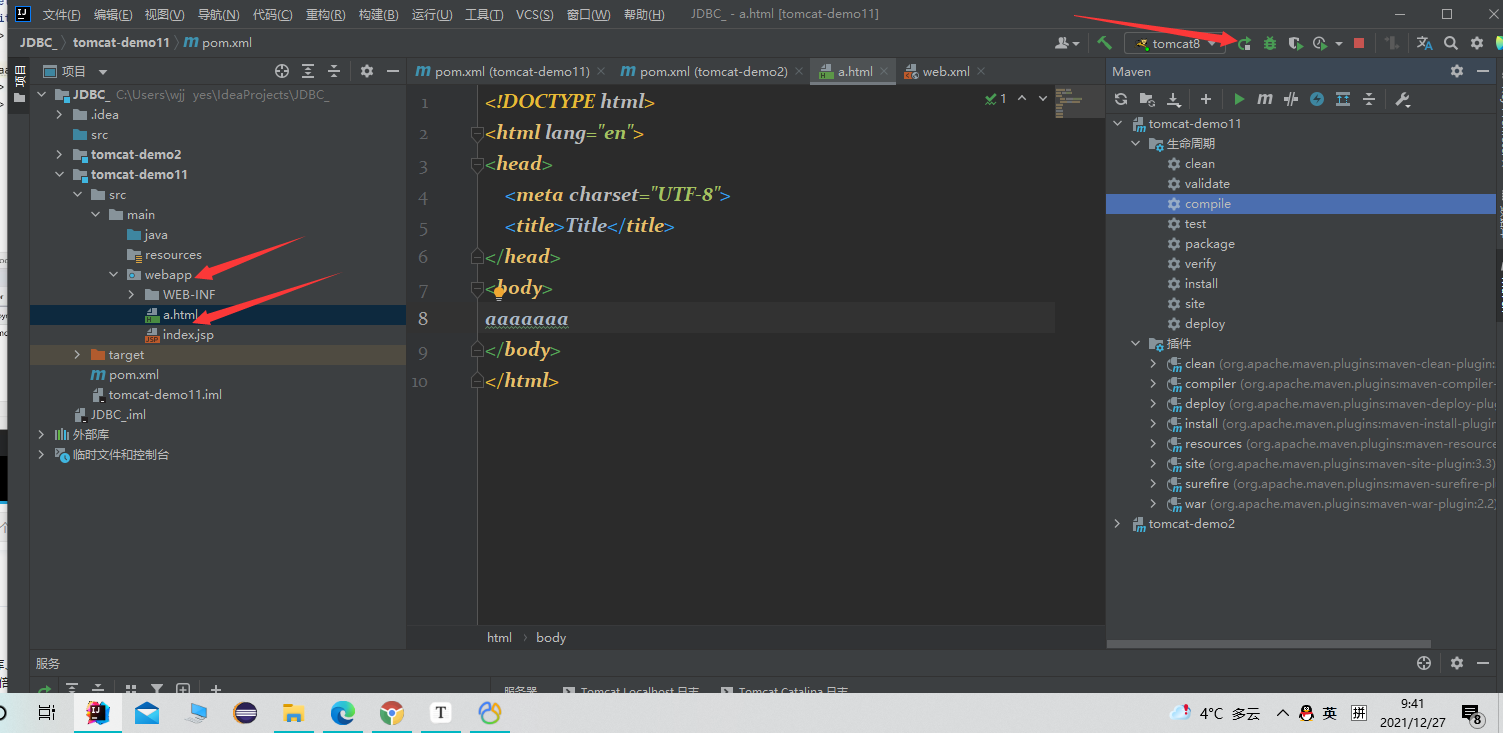This screenshot has height=733, width=1503.
Task: Start debugging tomcat8 with bug icon
Action: click(1270, 43)
